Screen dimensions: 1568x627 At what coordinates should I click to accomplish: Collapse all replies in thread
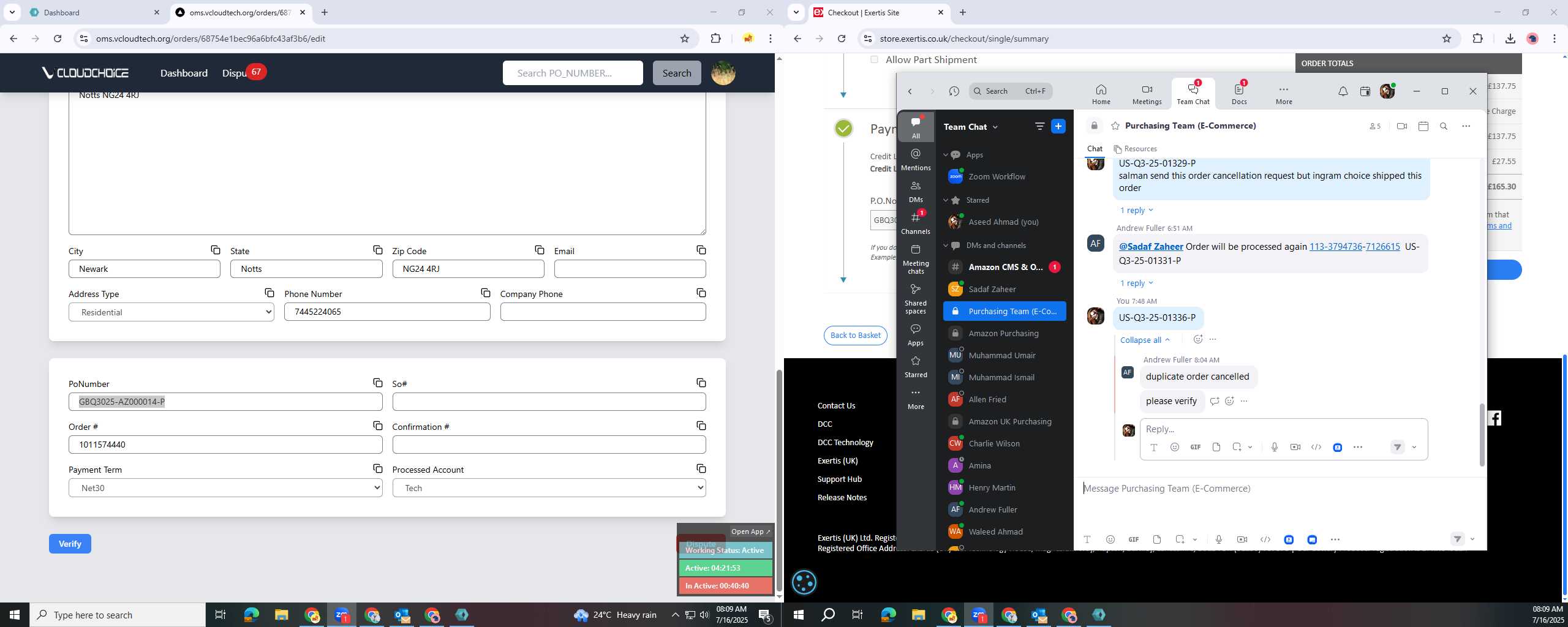pos(1145,340)
